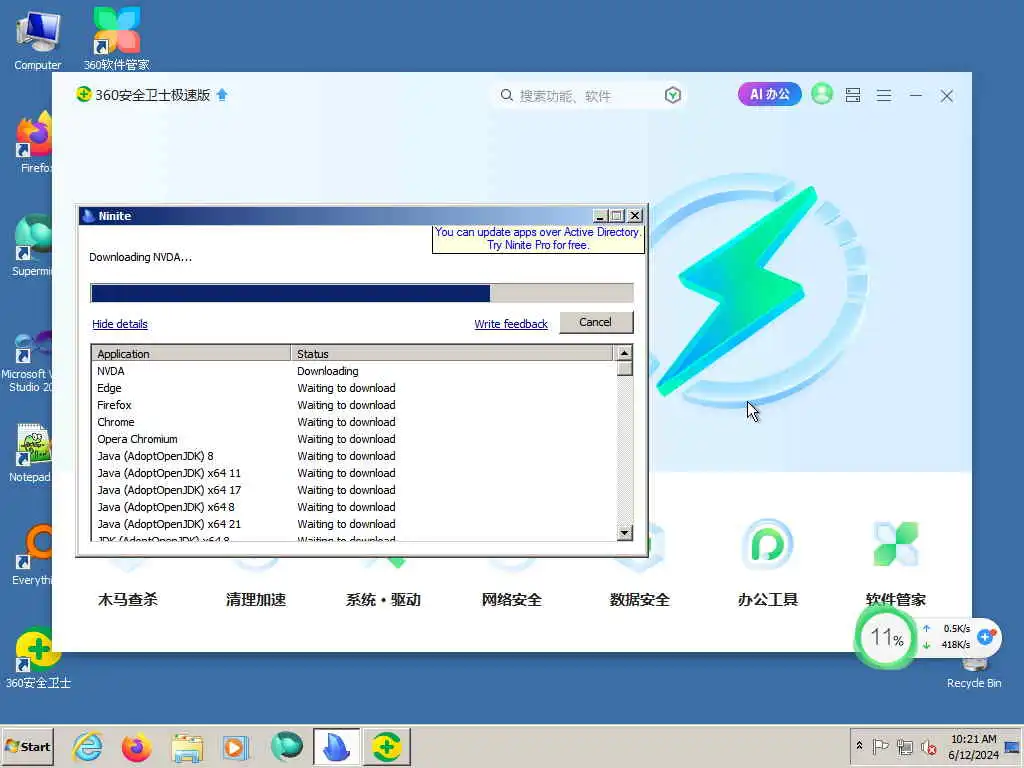Click the Ninite list scroll up arrow

[x=624, y=353]
